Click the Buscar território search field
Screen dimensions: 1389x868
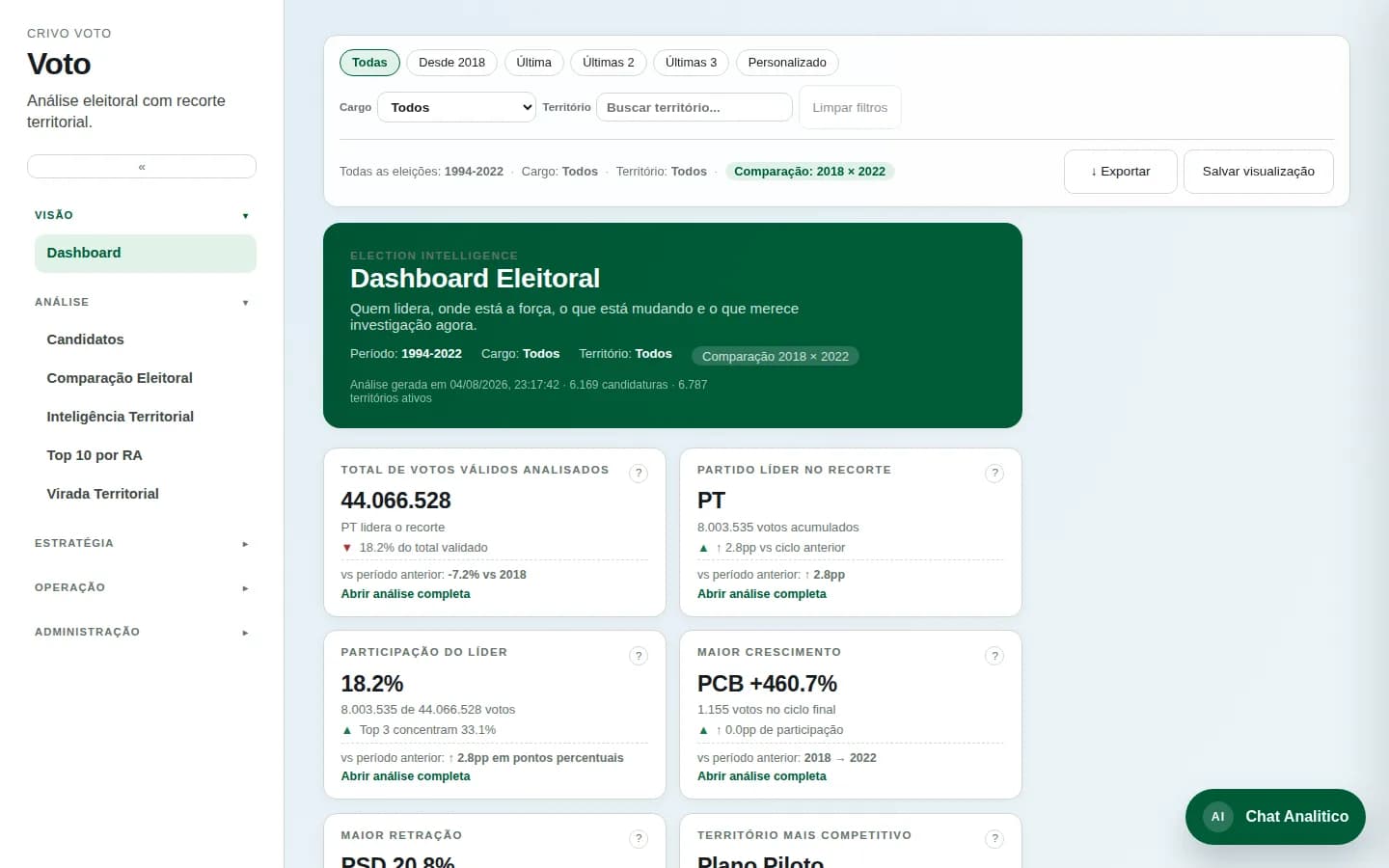pos(694,107)
